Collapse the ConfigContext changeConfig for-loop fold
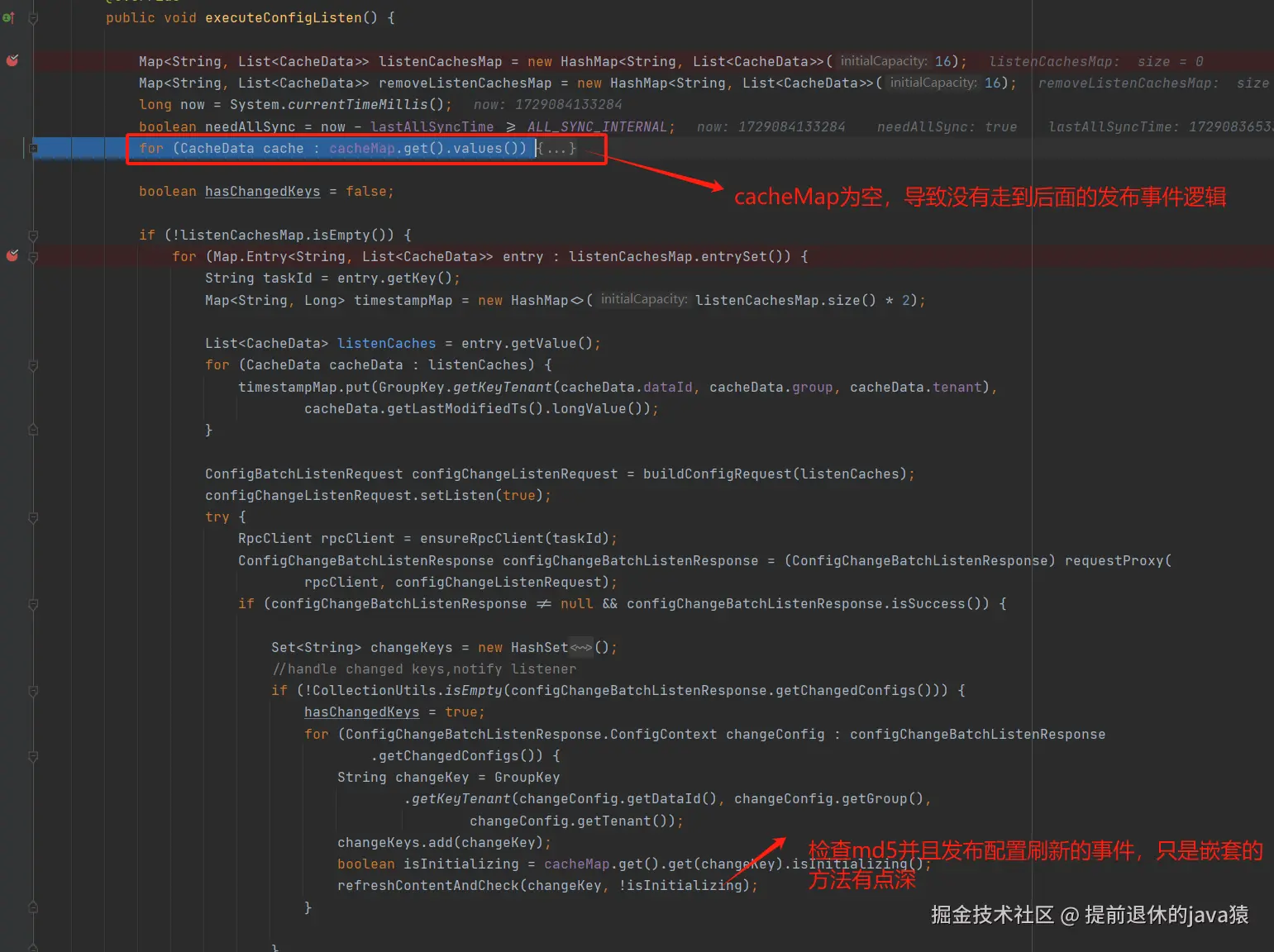Image resolution: width=1274 pixels, height=952 pixels. [33, 755]
